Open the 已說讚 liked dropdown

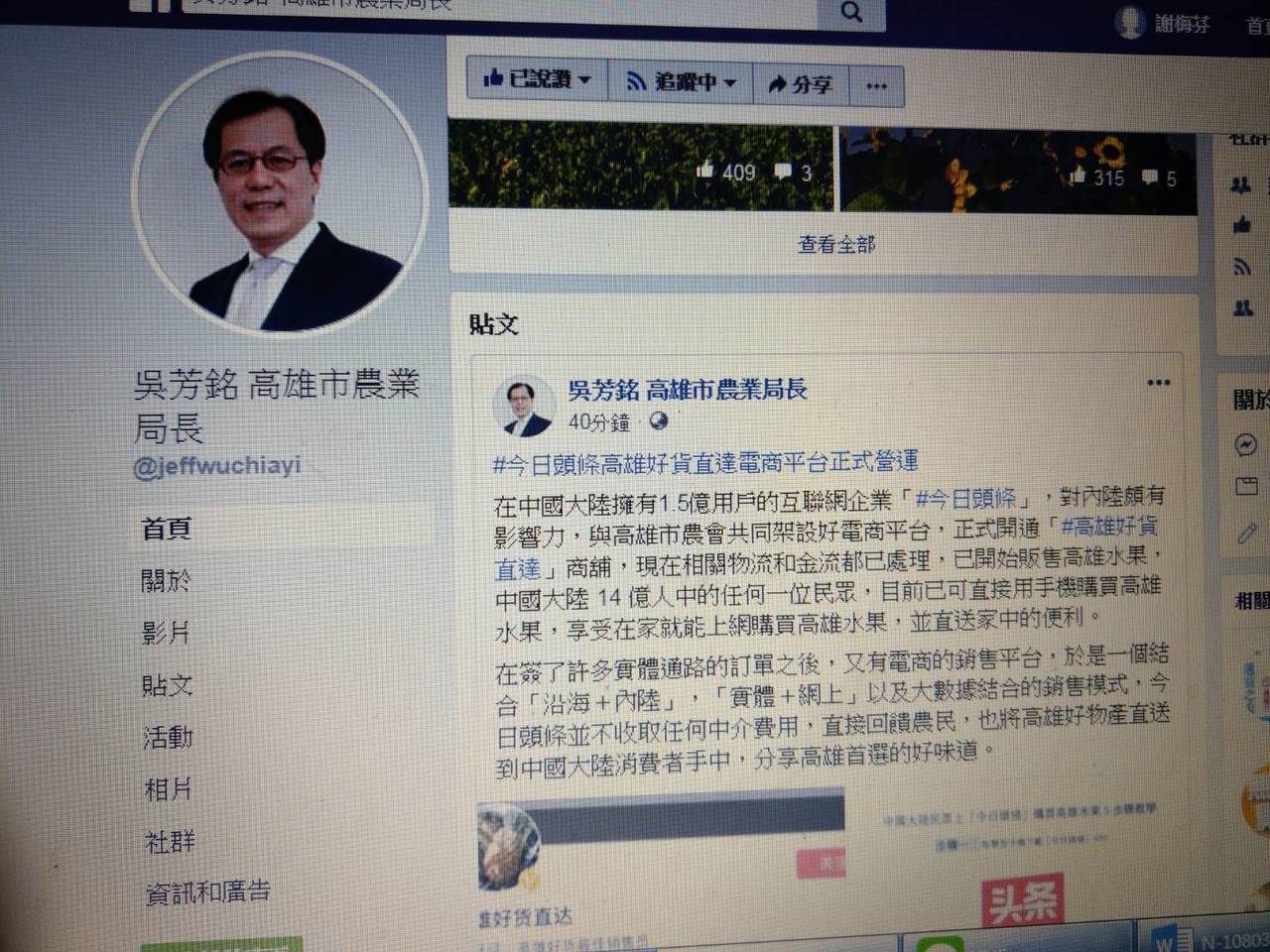coord(536,79)
